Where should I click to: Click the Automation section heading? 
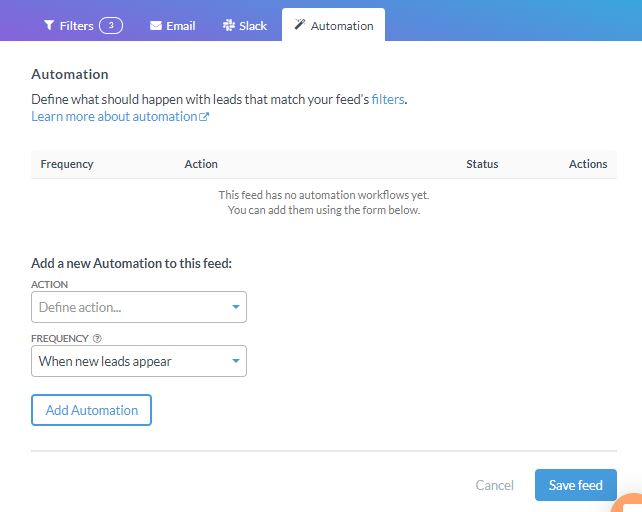click(x=70, y=75)
